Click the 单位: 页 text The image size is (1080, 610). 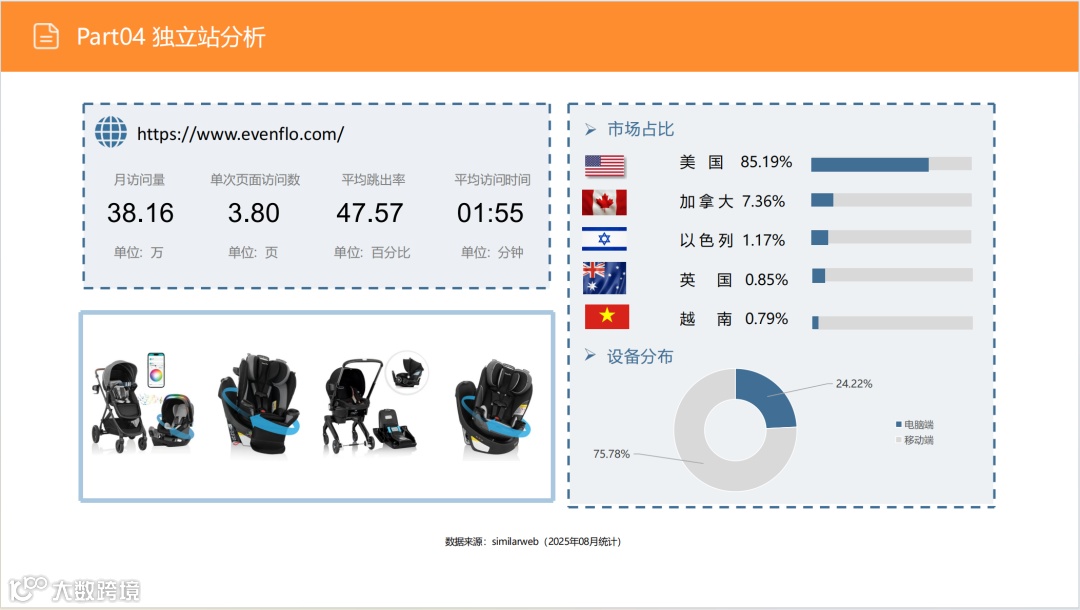coord(253,253)
